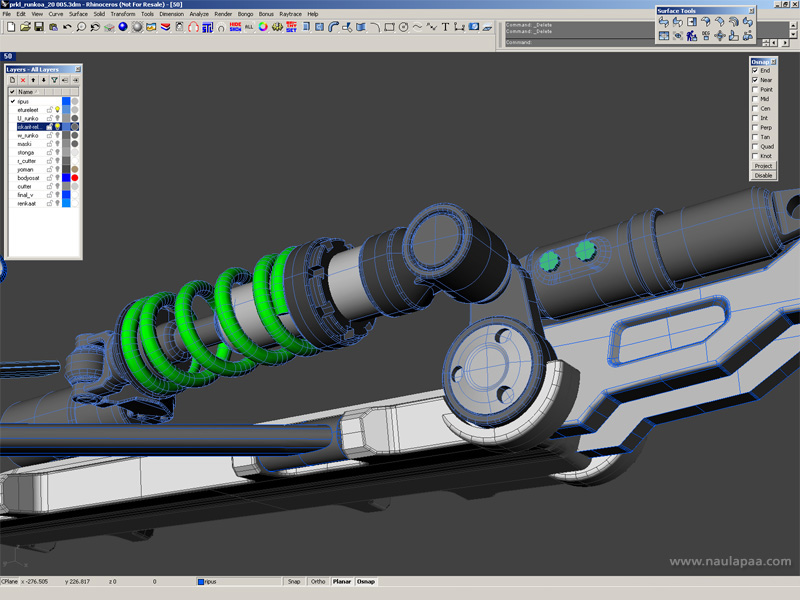Enable the Mid object snap checkbox
Viewport: 800px width, 600px height.
click(755, 99)
